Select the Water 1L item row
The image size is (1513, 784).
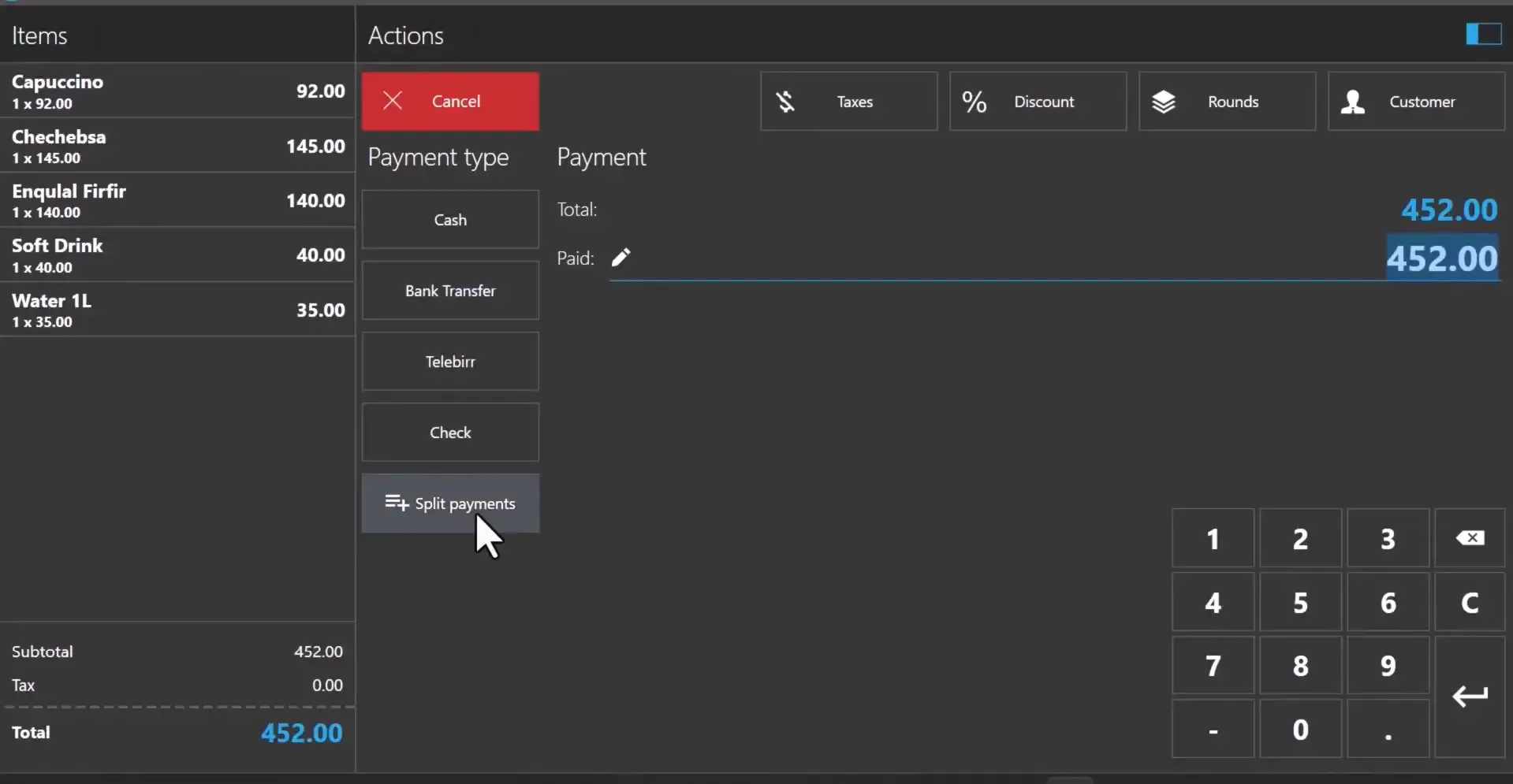click(x=177, y=310)
